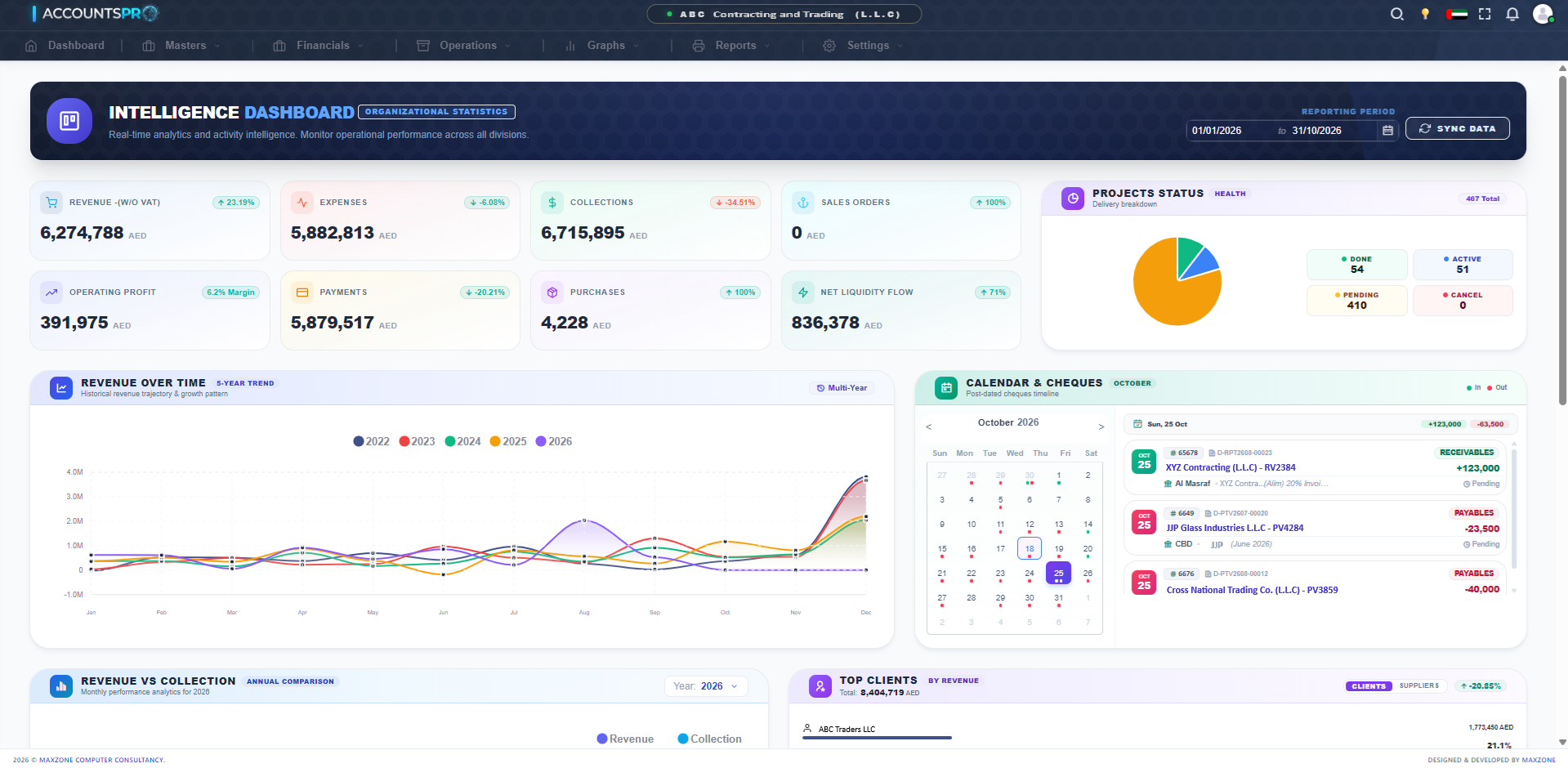This screenshot has width=1568, height=768.
Task: Go to next month in calendar
Action: coord(1101,426)
